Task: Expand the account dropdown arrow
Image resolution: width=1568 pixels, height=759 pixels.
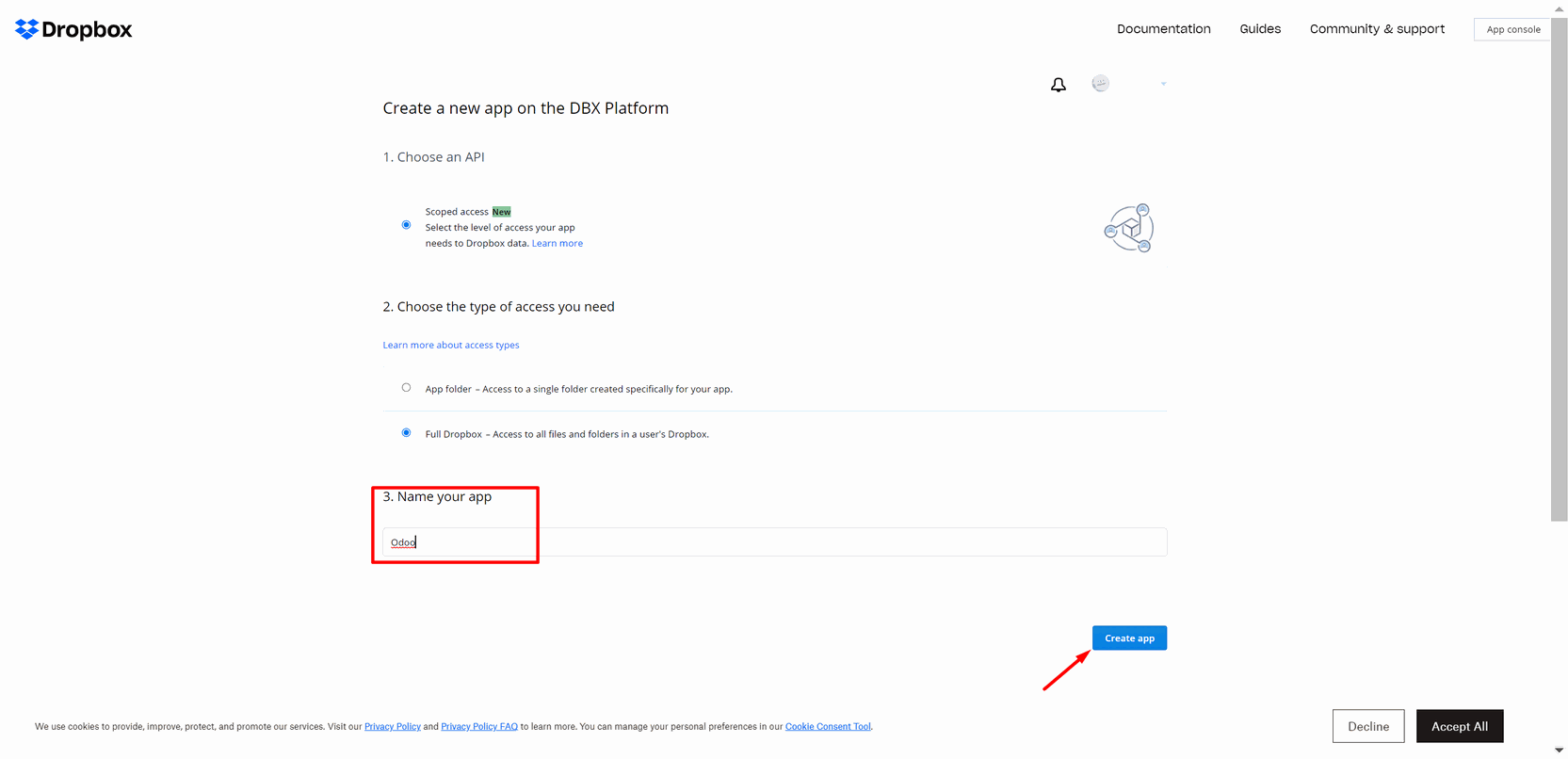Action: point(1164,84)
